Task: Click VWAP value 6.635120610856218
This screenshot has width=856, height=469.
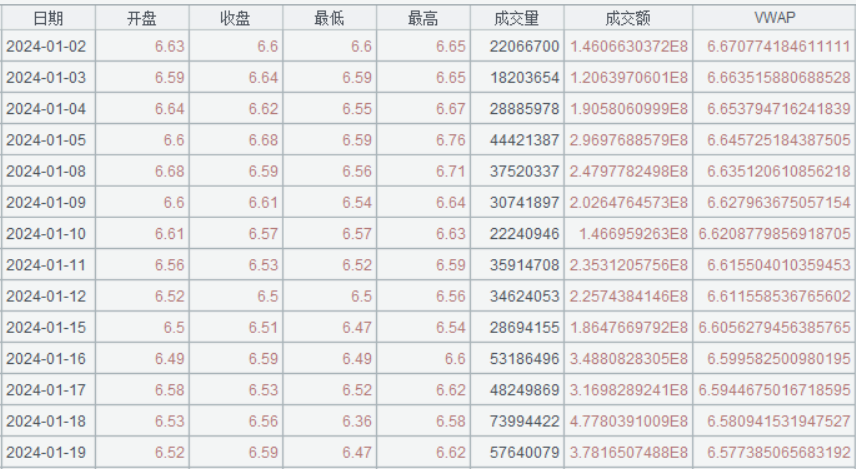Action: [779, 171]
